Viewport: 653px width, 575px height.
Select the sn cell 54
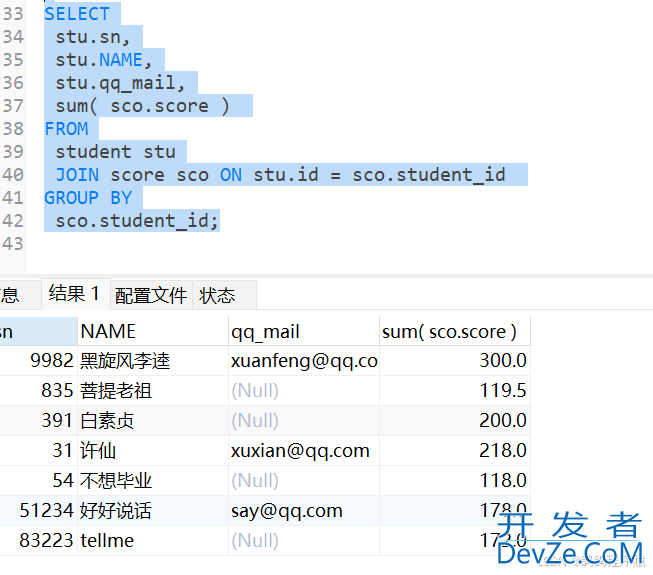coord(38,480)
